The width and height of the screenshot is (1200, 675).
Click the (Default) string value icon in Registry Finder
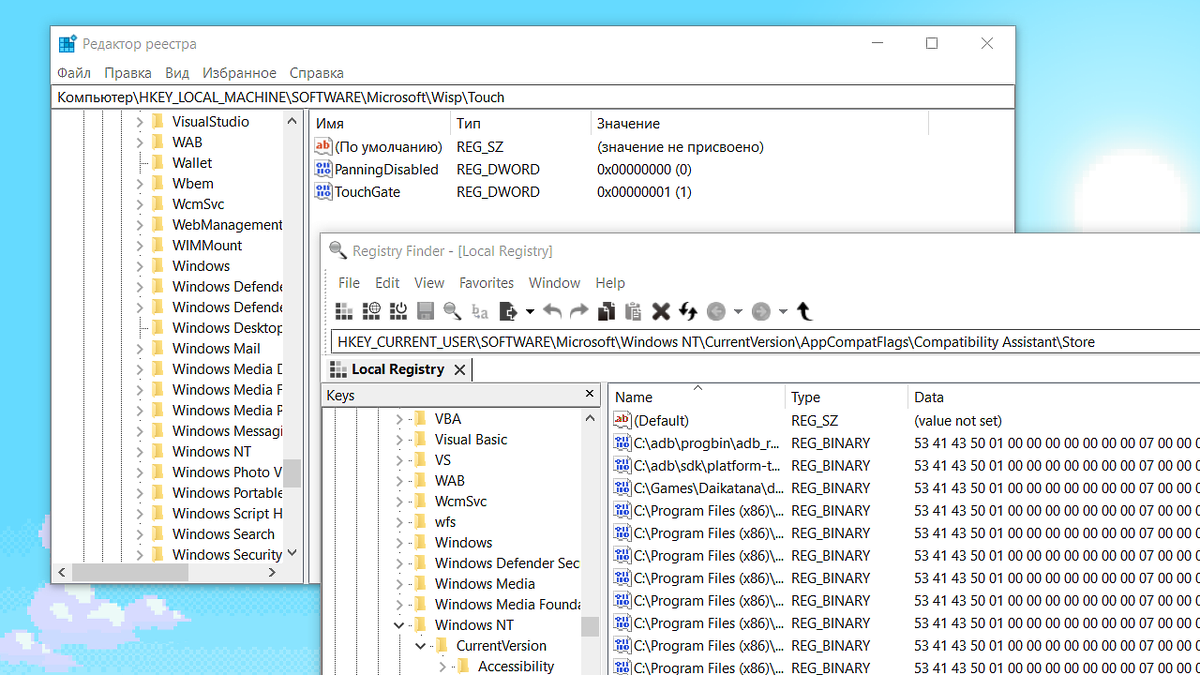click(x=622, y=421)
